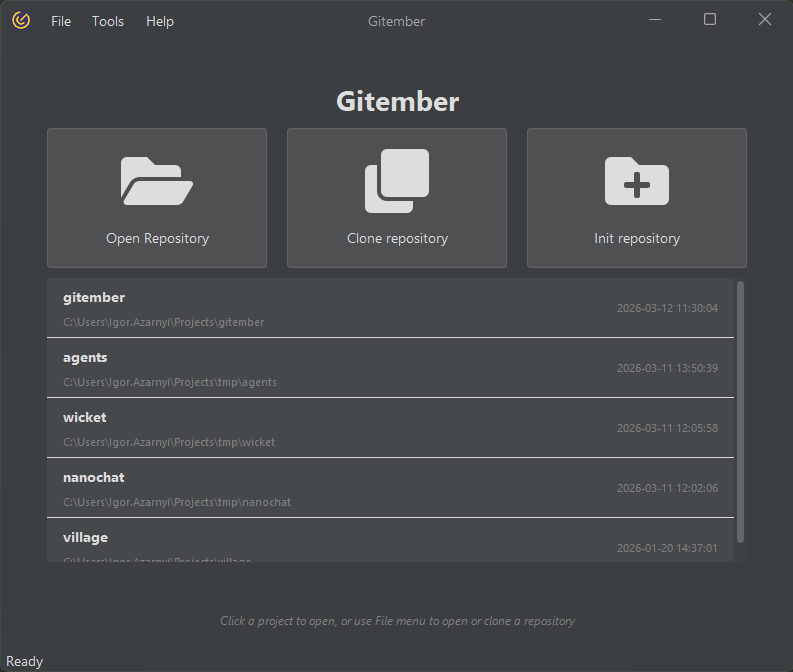
Task: Minimize the Gitember window
Action: pyautogui.click(x=655, y=19)
